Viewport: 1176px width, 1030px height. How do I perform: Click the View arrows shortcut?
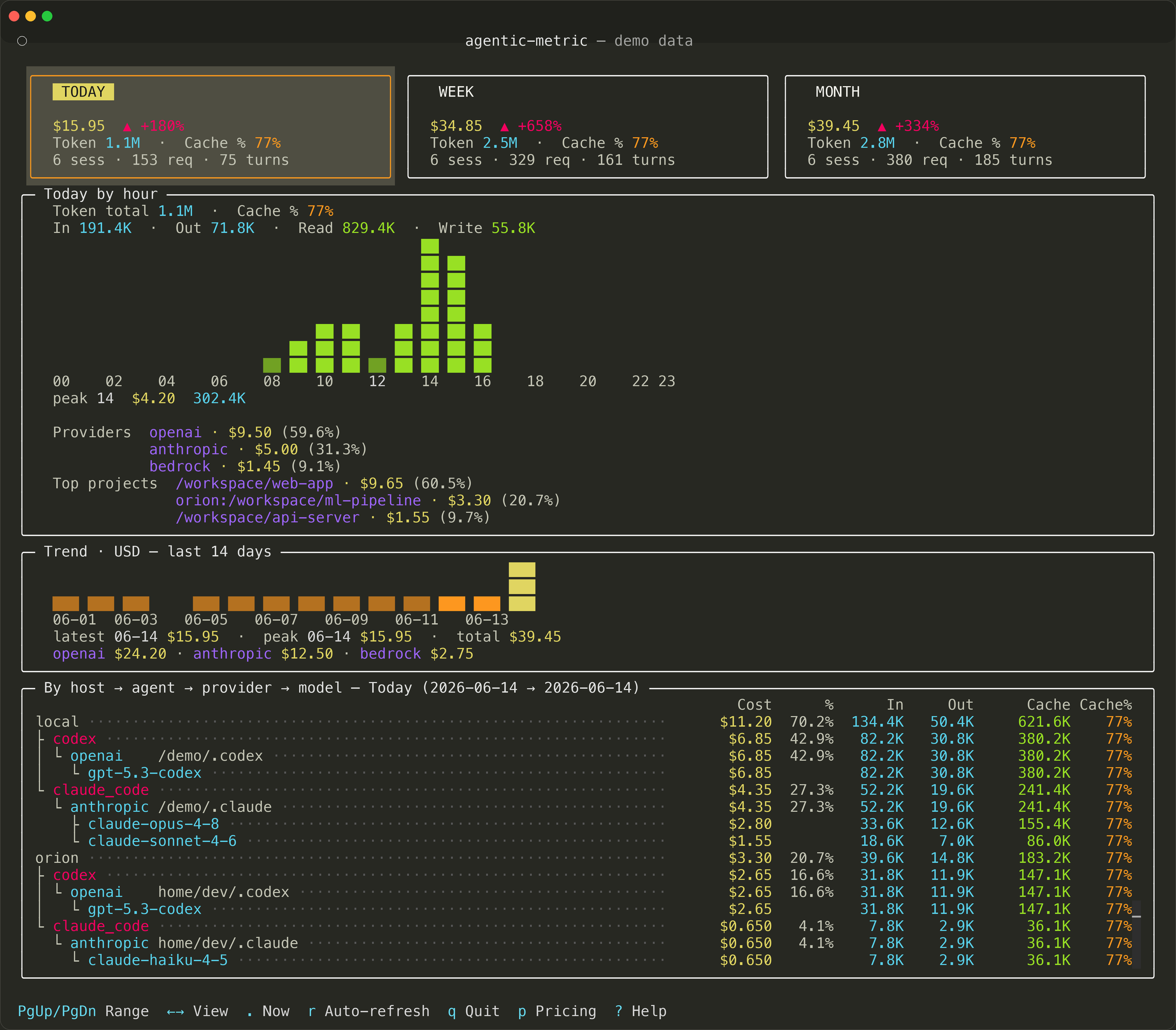coord(197,1011)
